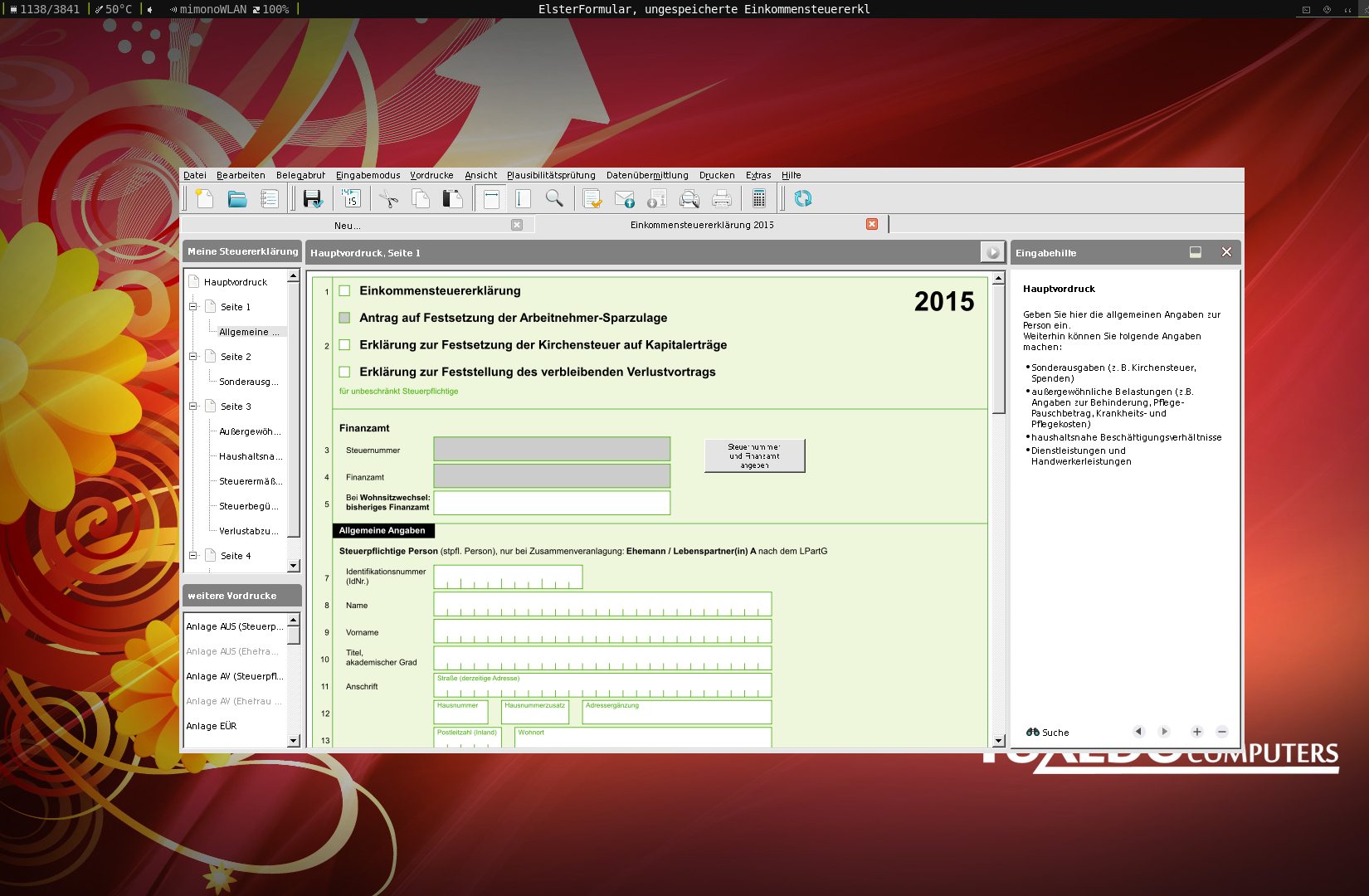Open the Datei menu

point(195,175)
